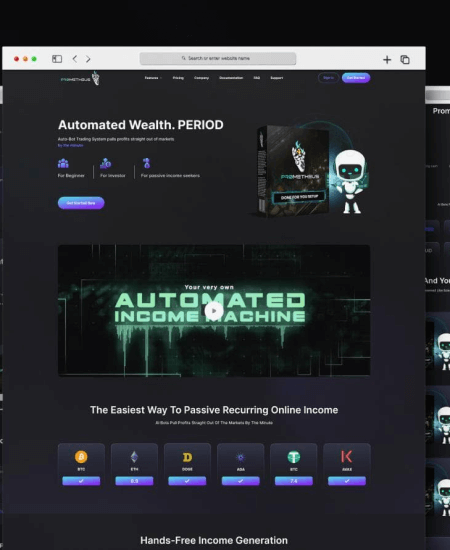Select the Dogecoin D icon
Image resolution: width=450 pixels, height=550 pixels.
pyautogui.click(x=187, y=457)
